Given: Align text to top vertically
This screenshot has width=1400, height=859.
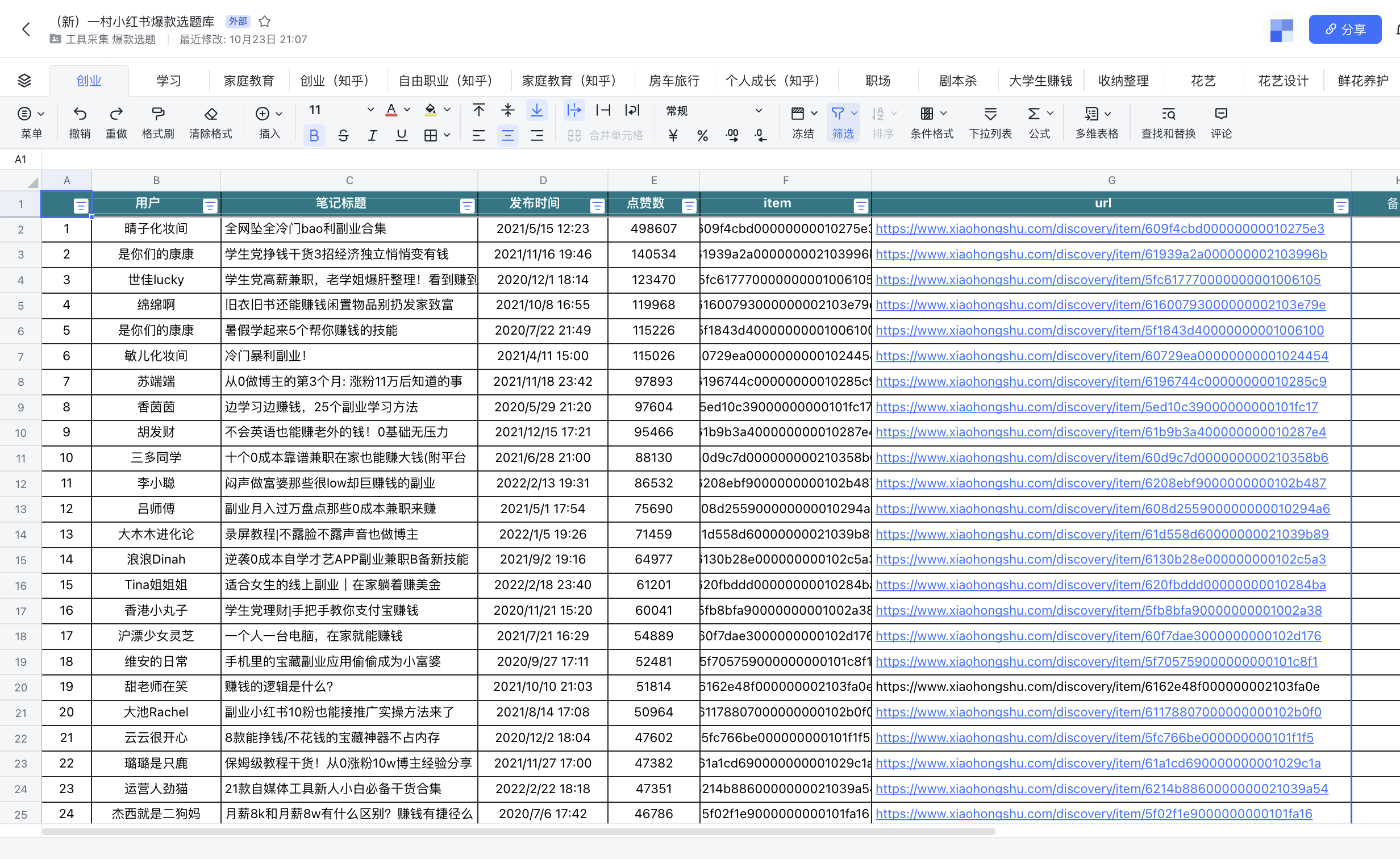Looking at the screenshot, I should [479, 110].
